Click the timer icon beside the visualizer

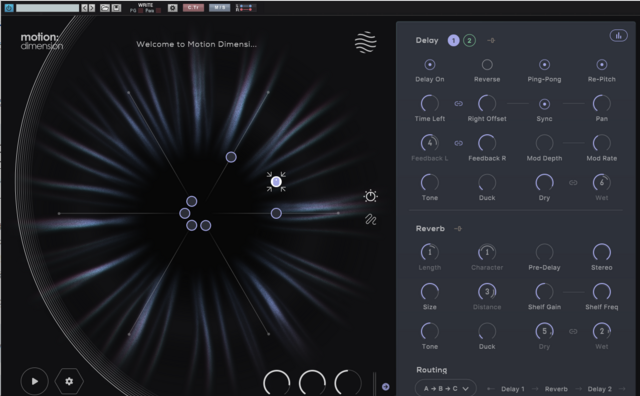pyautogui.click(x=370, y=196)
